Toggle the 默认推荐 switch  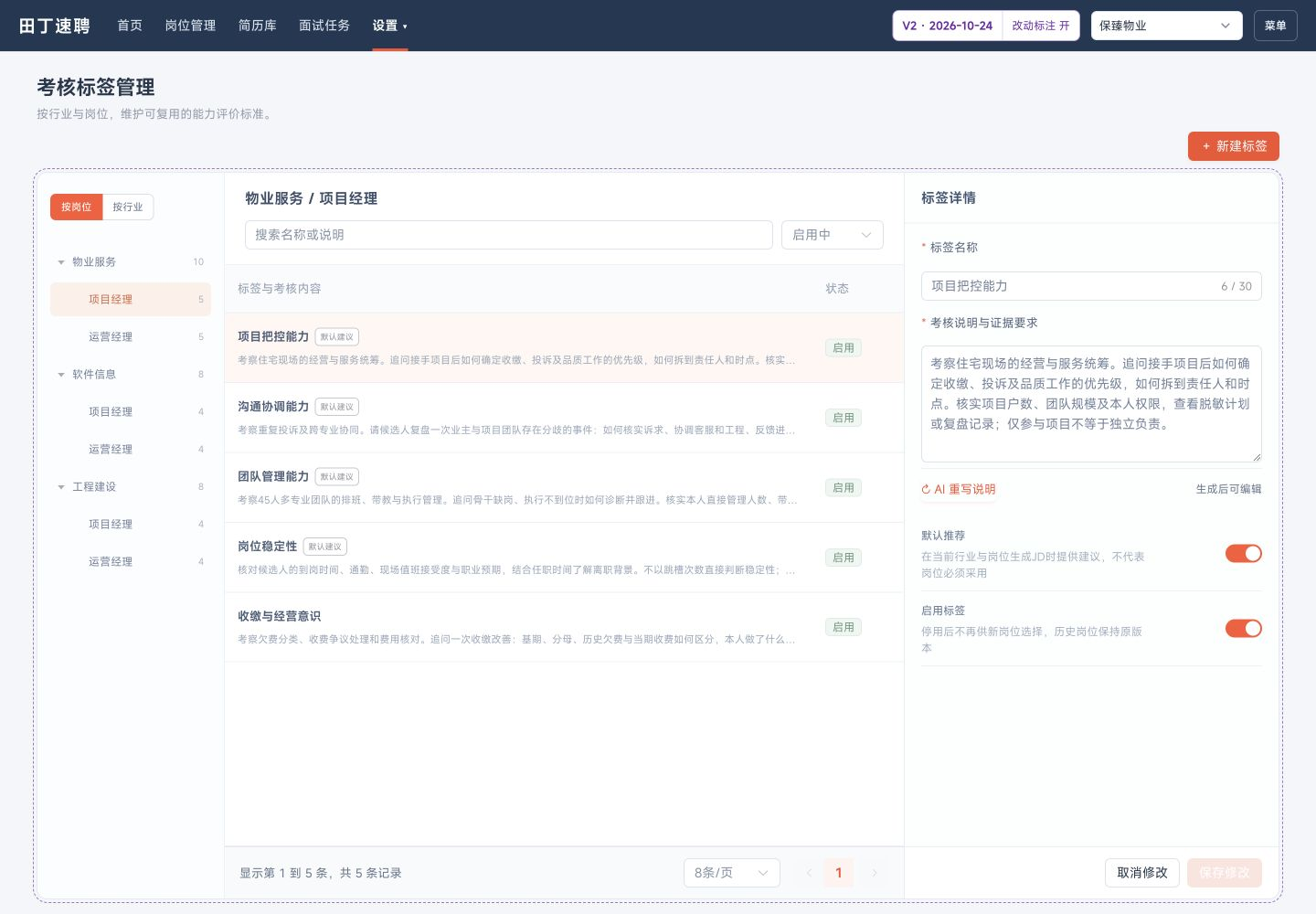click(1243, 553)
